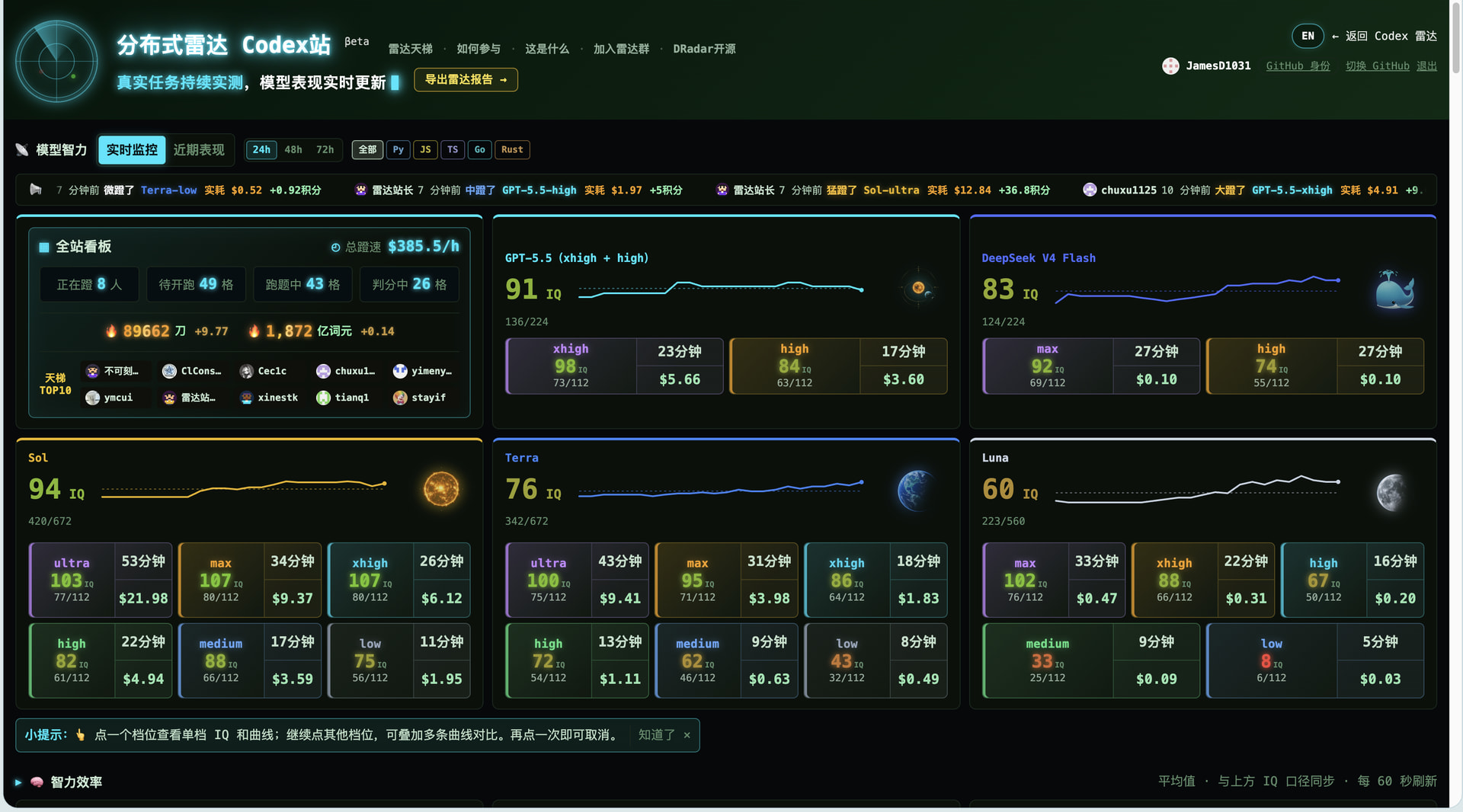Click the clock icon beside 总蹬速
Viewport: 1463px width, 812px height.
coord(335,247)
